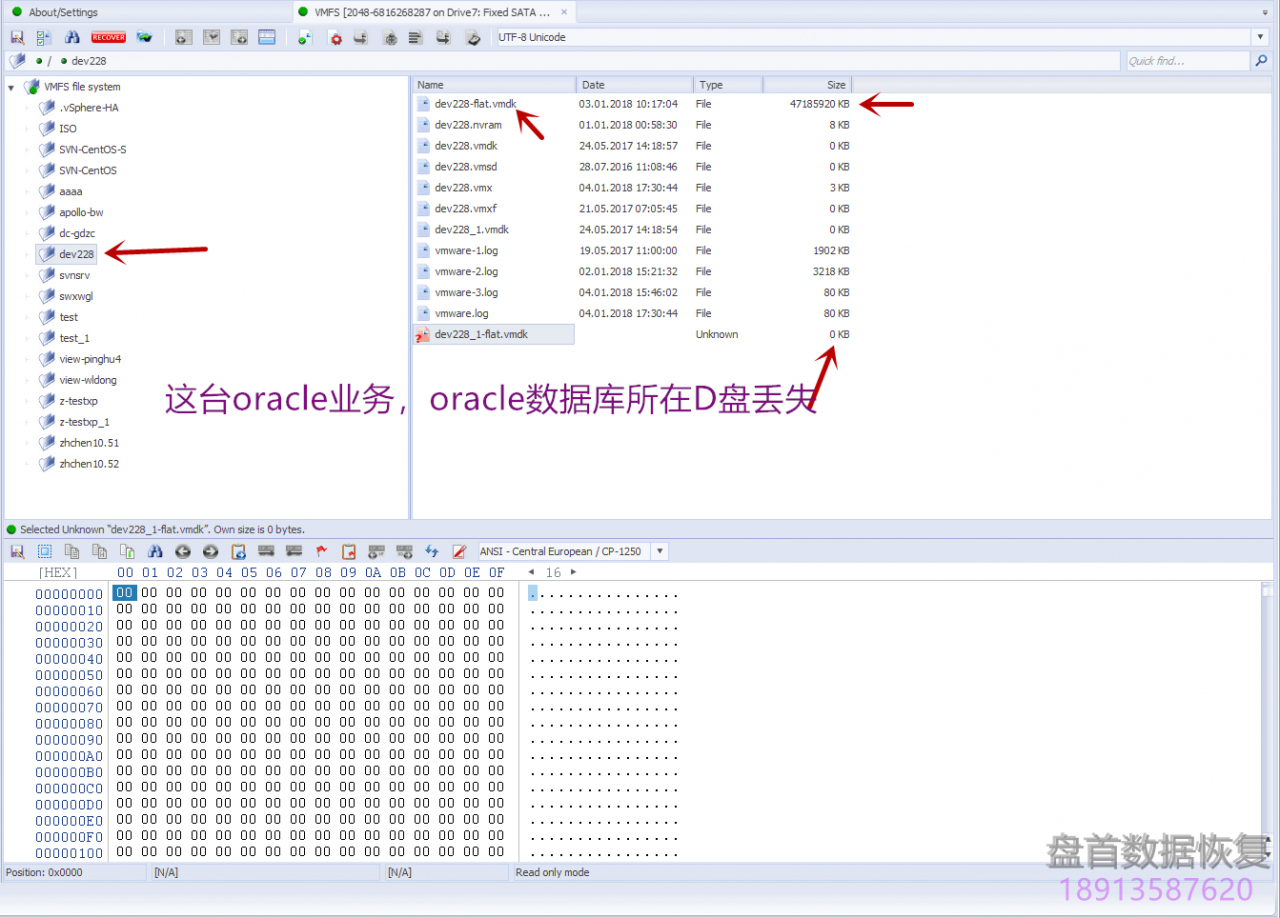The image size is (1280, 918).
Task: Open the ANSI Central European codepage dropdown
Action: (659, 551)
